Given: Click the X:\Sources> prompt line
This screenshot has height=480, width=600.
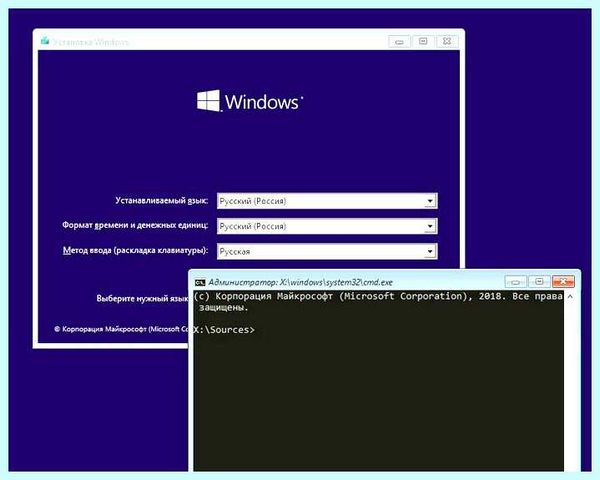Looking at the screenshot, I should click(x=224, y=330).
